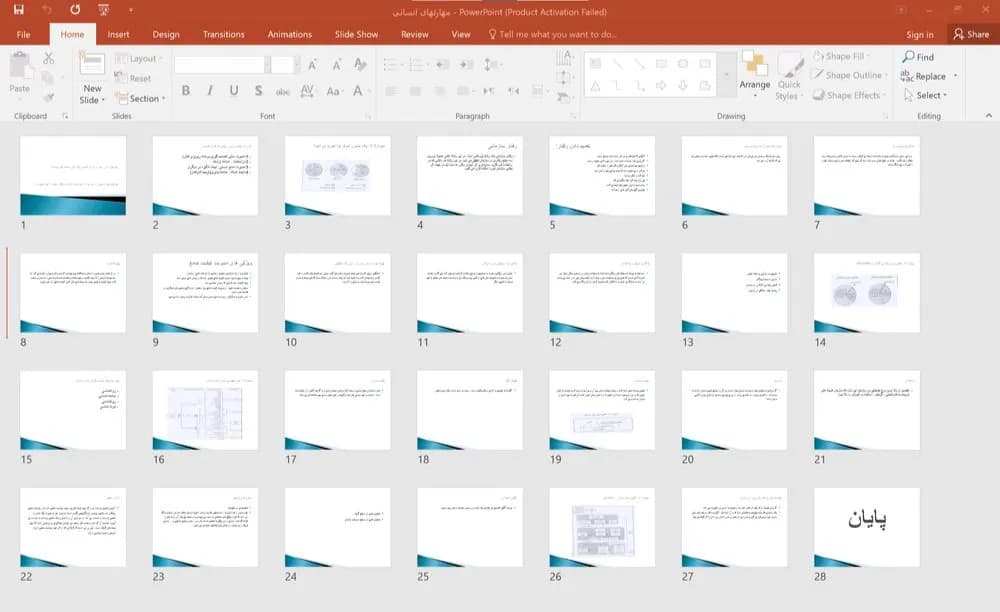Open the Slide Show tab
This screenshot has width=1000, height=612.
[357, 34]
